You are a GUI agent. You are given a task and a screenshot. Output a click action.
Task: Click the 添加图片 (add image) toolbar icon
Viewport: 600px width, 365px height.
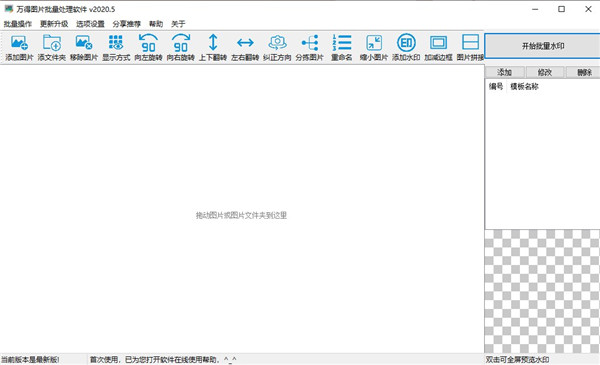pos(19,47)
